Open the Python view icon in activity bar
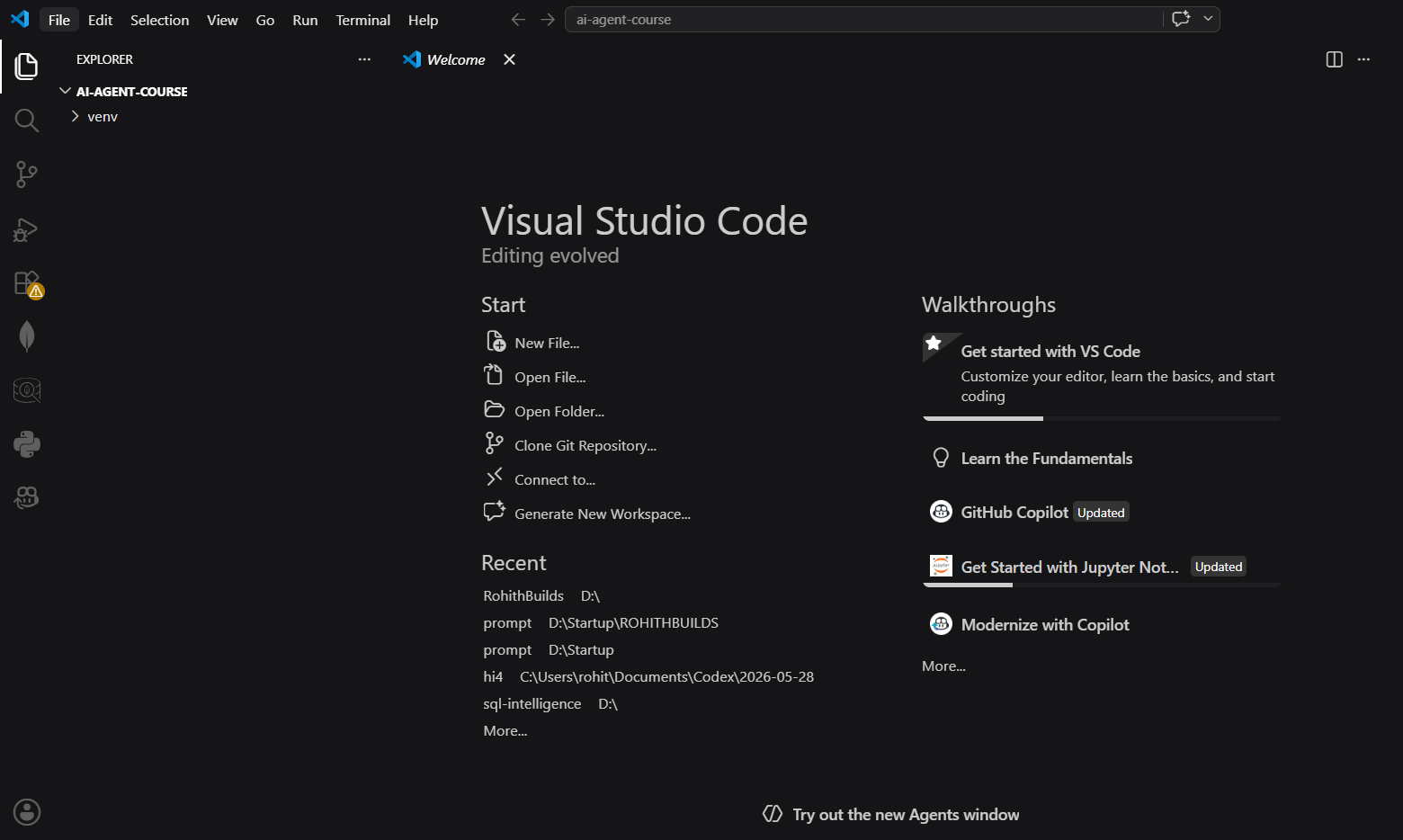This screenshot has width=1403, height=840. click(27, 444)
